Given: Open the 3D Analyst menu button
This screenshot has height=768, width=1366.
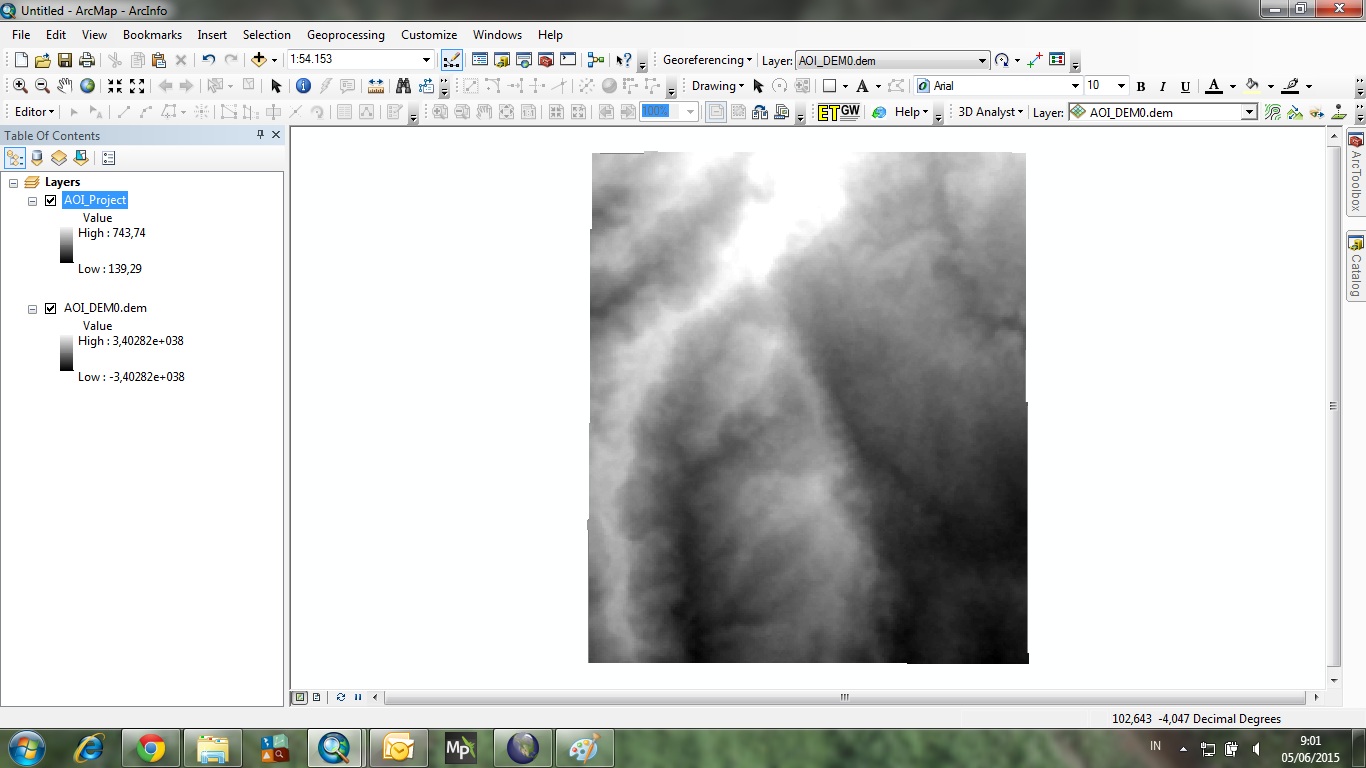Looking at the screenshot, I should coord(991,112).
